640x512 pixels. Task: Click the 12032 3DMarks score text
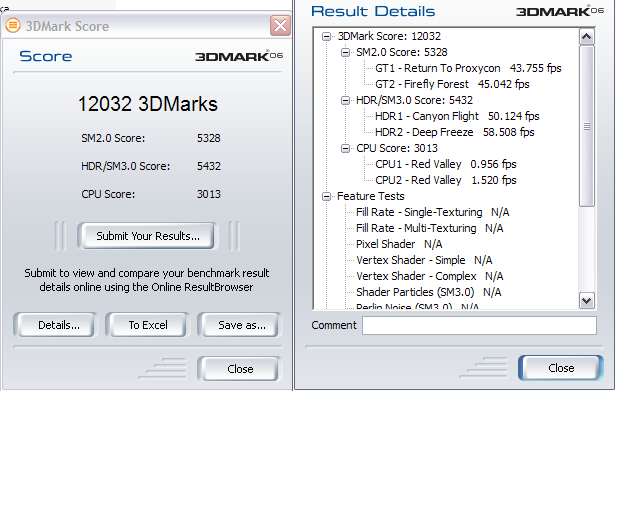tap(147, 104)
